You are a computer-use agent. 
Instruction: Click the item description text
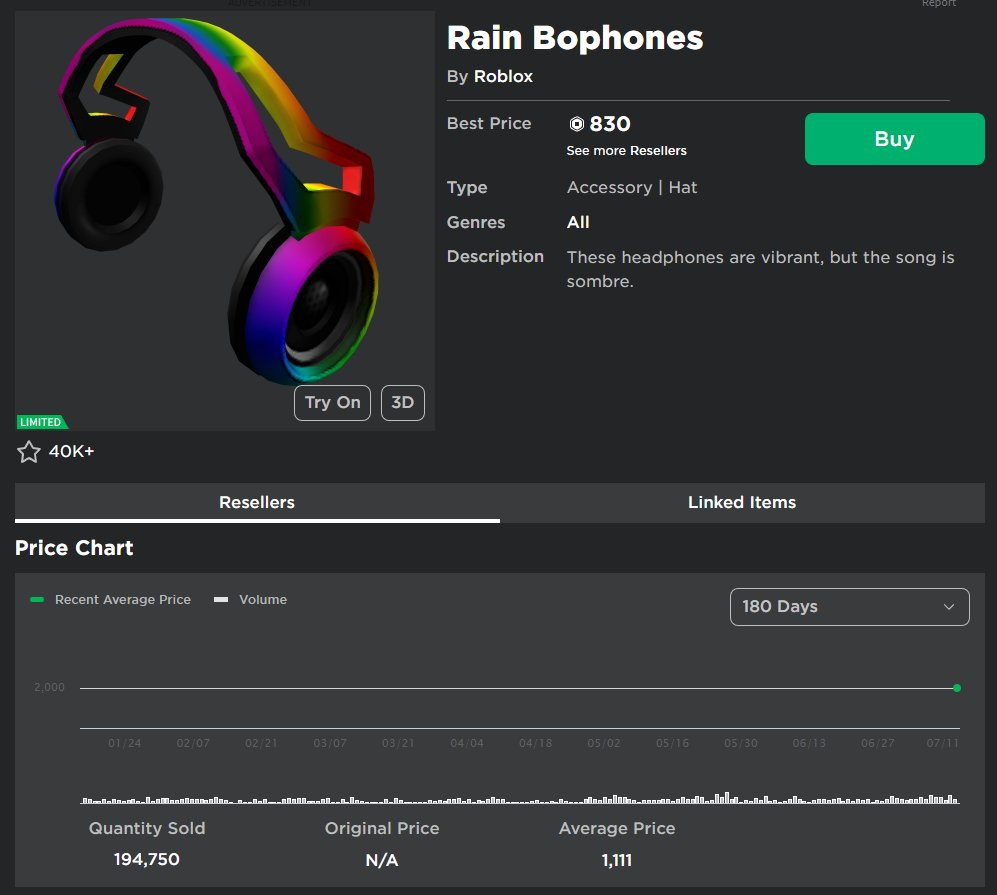click(x=760, y=269)
